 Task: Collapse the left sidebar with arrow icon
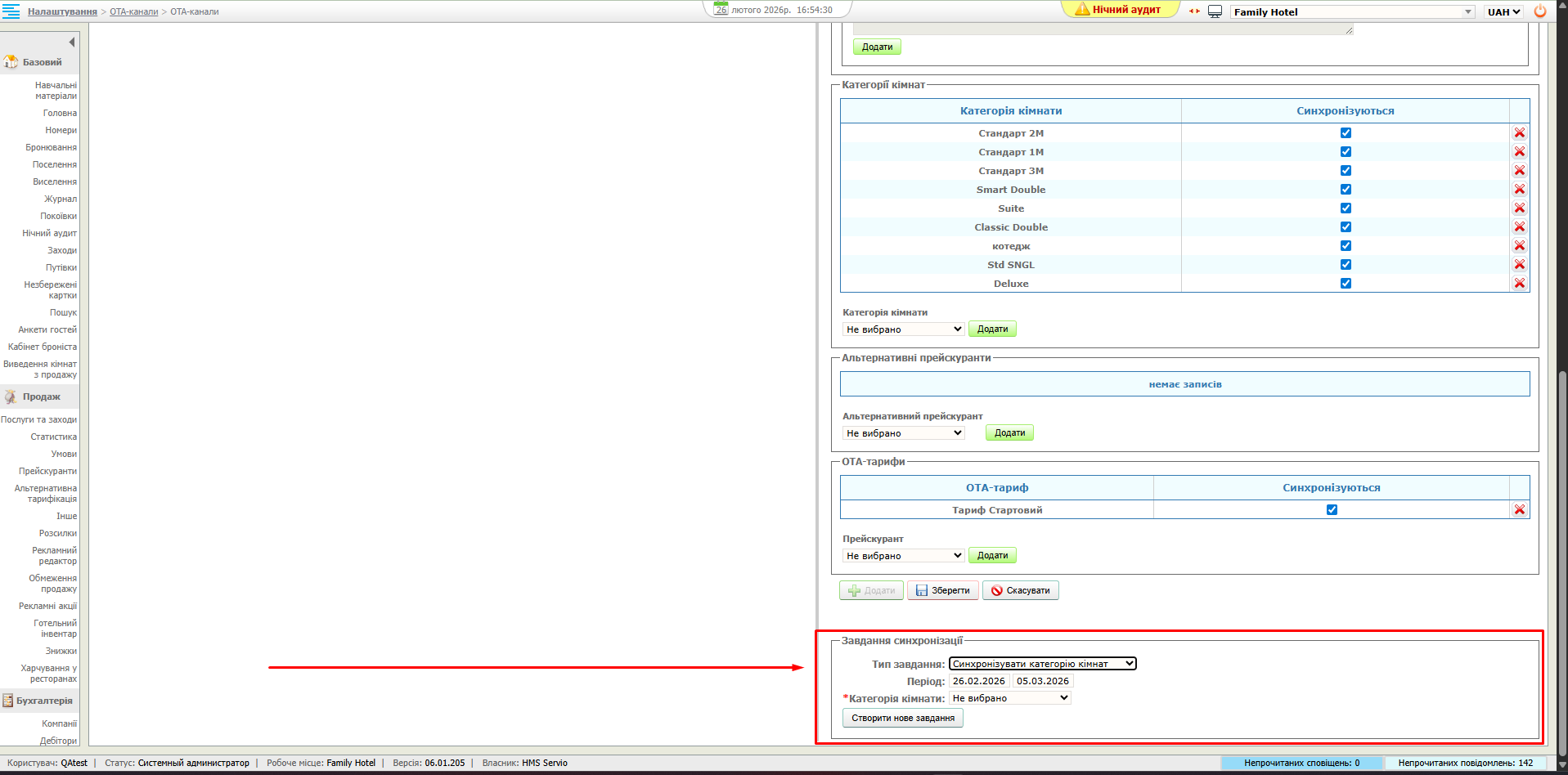tap(72, 42)
